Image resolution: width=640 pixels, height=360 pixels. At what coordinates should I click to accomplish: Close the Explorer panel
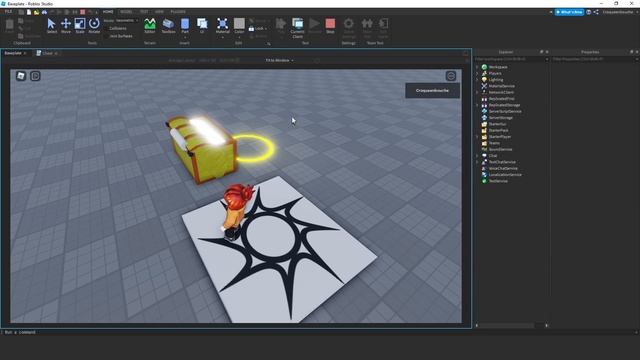pyautogui.click(x=547, y=52)
